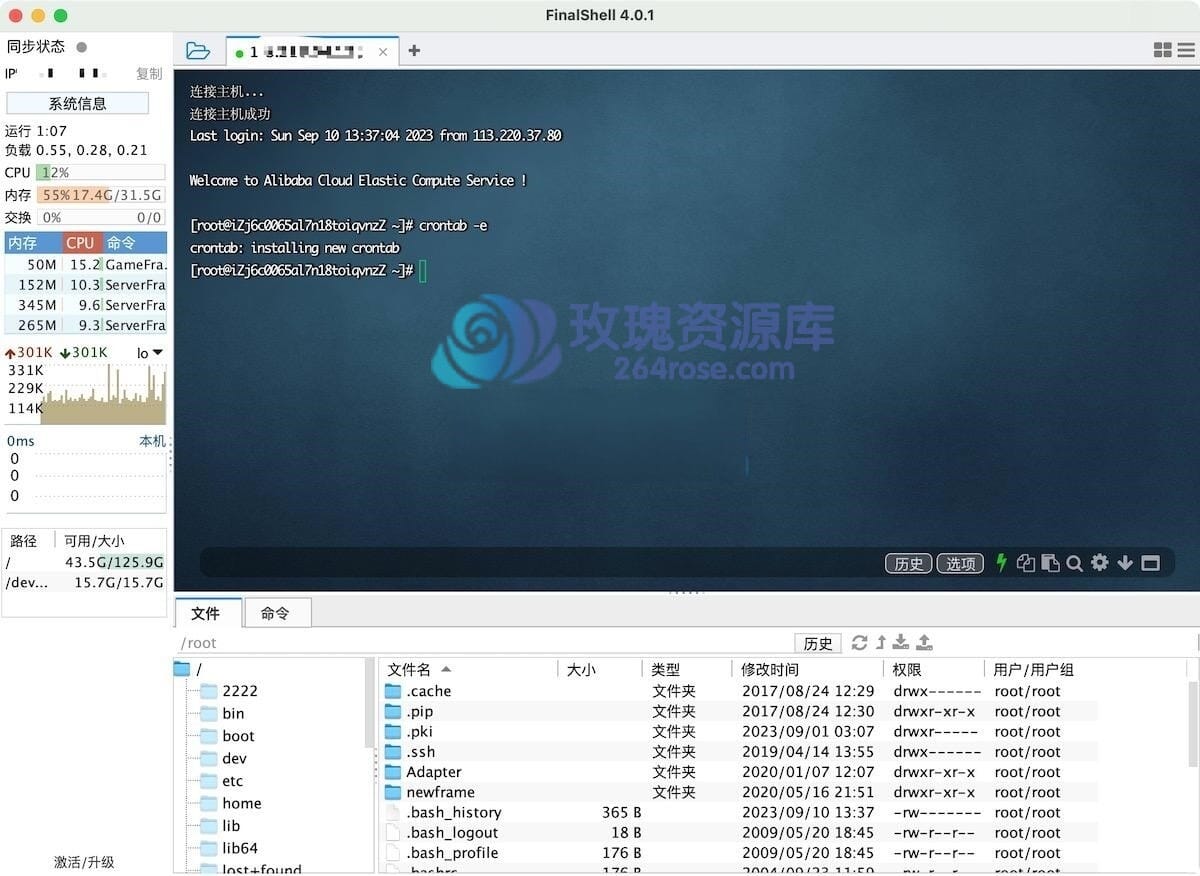This screenshot has width=1200, height=876.
Task: Open the network interface dropdown 'lo'
Action: [x=150, y=353]
